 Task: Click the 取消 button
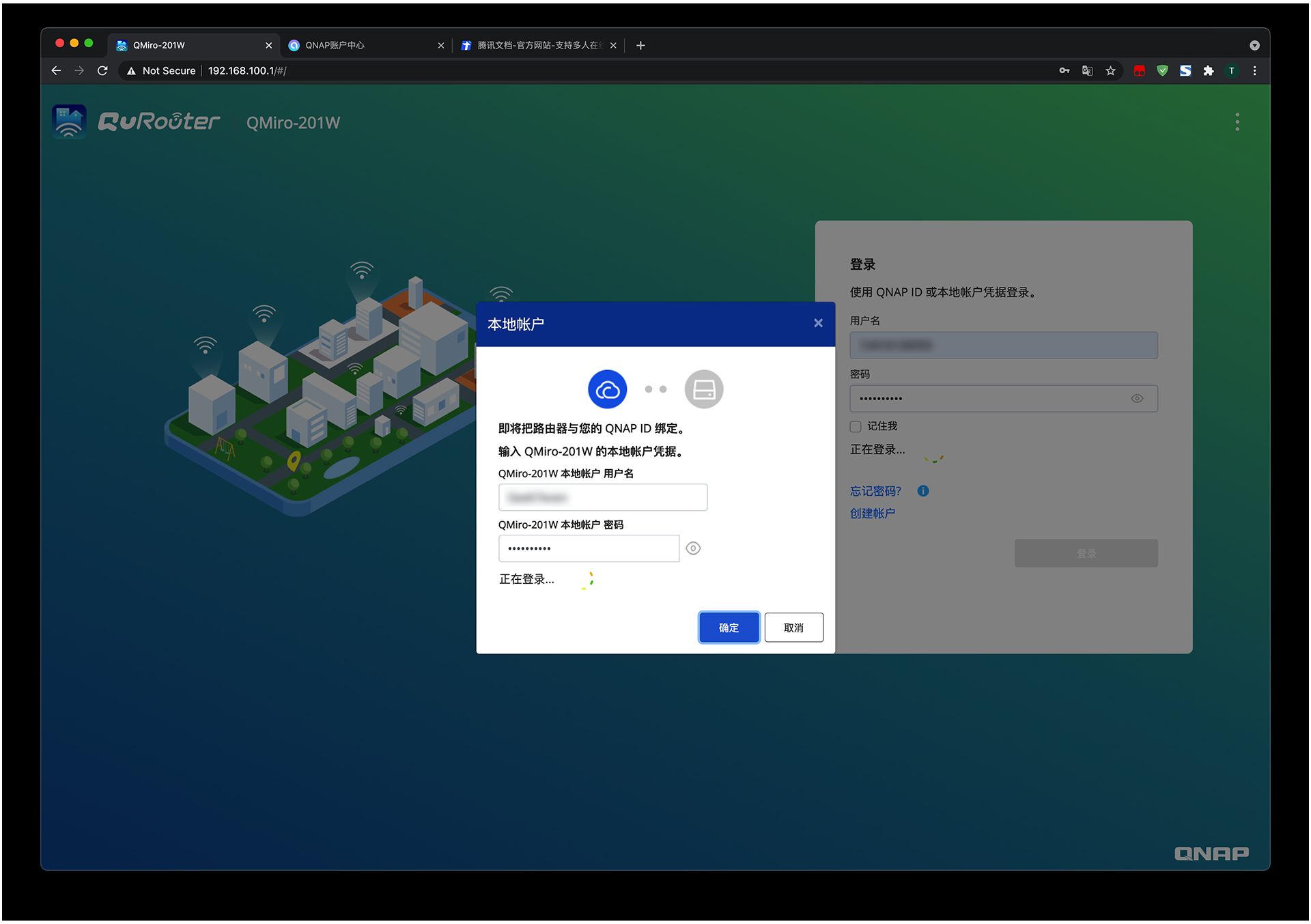tap(793, 628)
